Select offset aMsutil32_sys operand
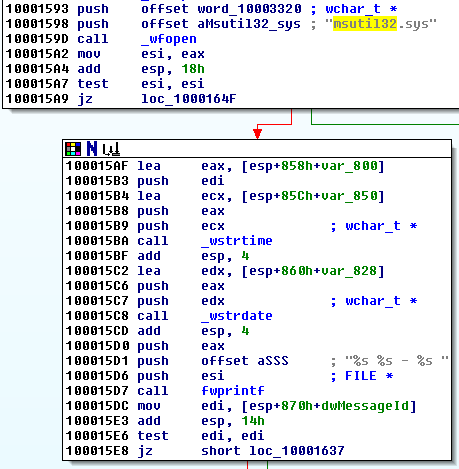459x469 pixels. pos(221,24)
